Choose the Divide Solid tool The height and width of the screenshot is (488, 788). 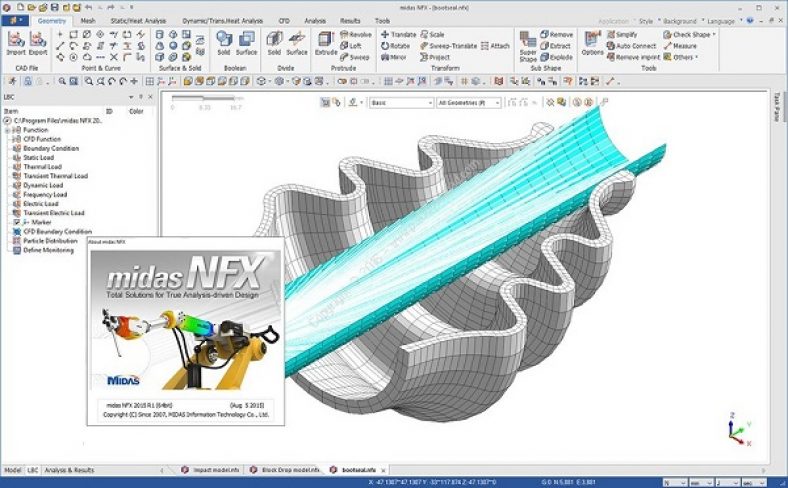click(274, 44)
